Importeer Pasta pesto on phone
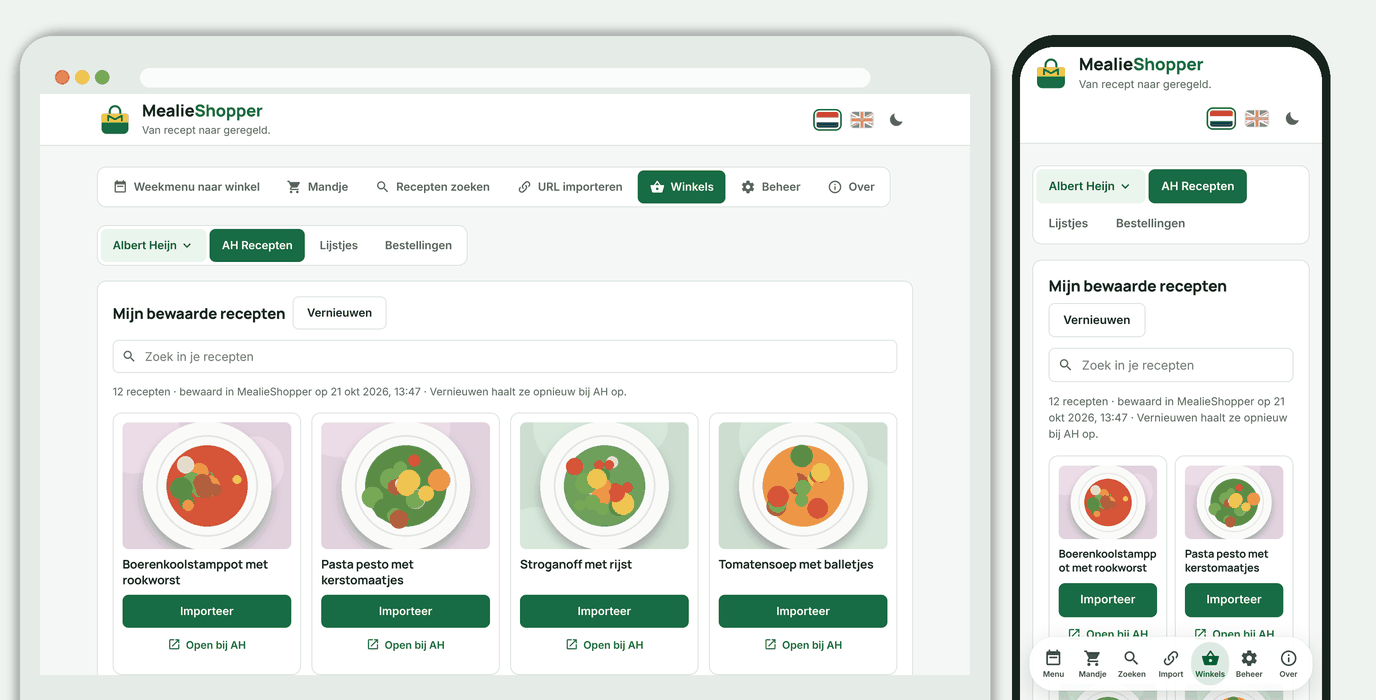1376x700 pixels. 1234,600
